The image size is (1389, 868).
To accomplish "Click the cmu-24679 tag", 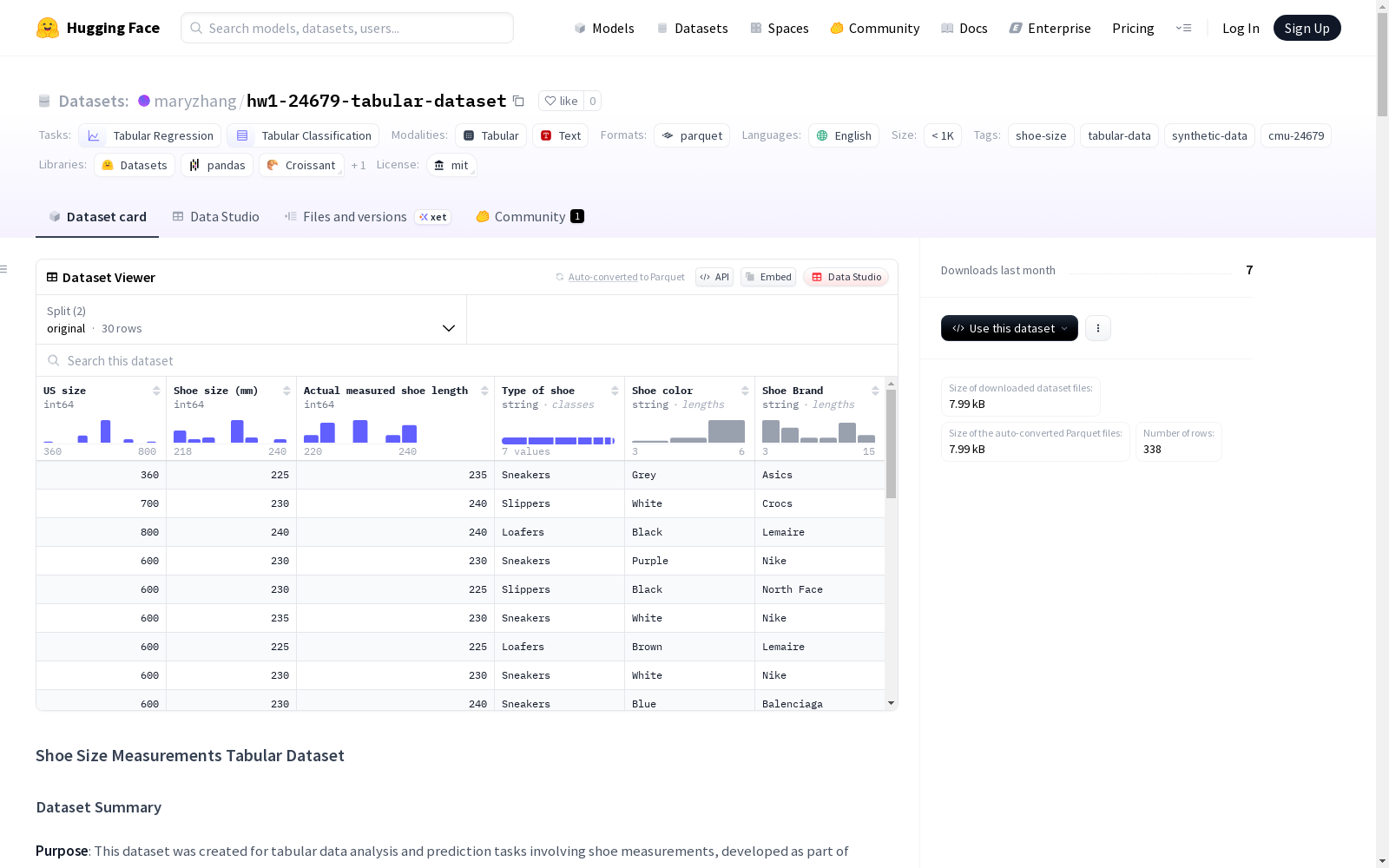I will click(x=1296, y=135).
